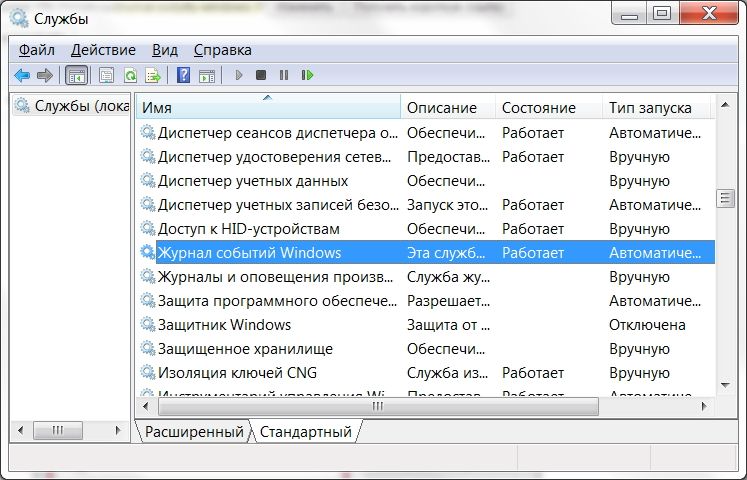Image resolution: width=747 pixels, height=480 pixels.
Task: Click Служба из... description of Изоляция ключей
Action: 447,373
